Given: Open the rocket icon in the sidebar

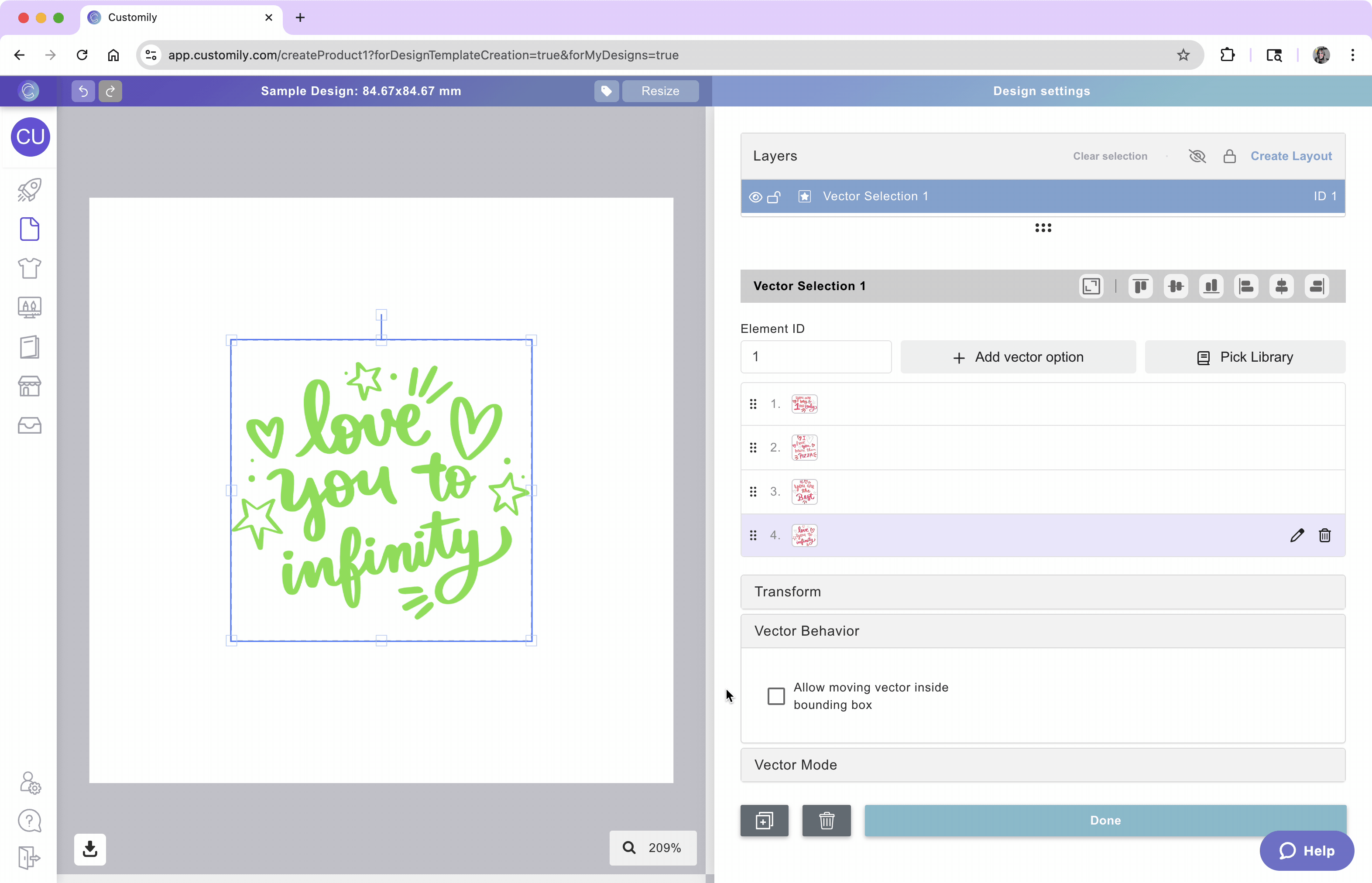Looking at the screenshot, I should [29, 190].
